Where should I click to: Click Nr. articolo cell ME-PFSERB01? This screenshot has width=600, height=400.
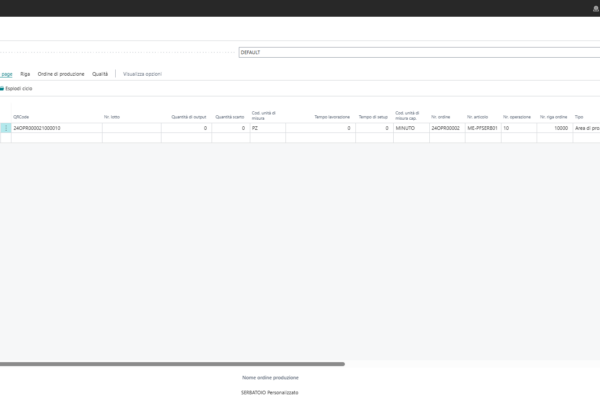482,129
